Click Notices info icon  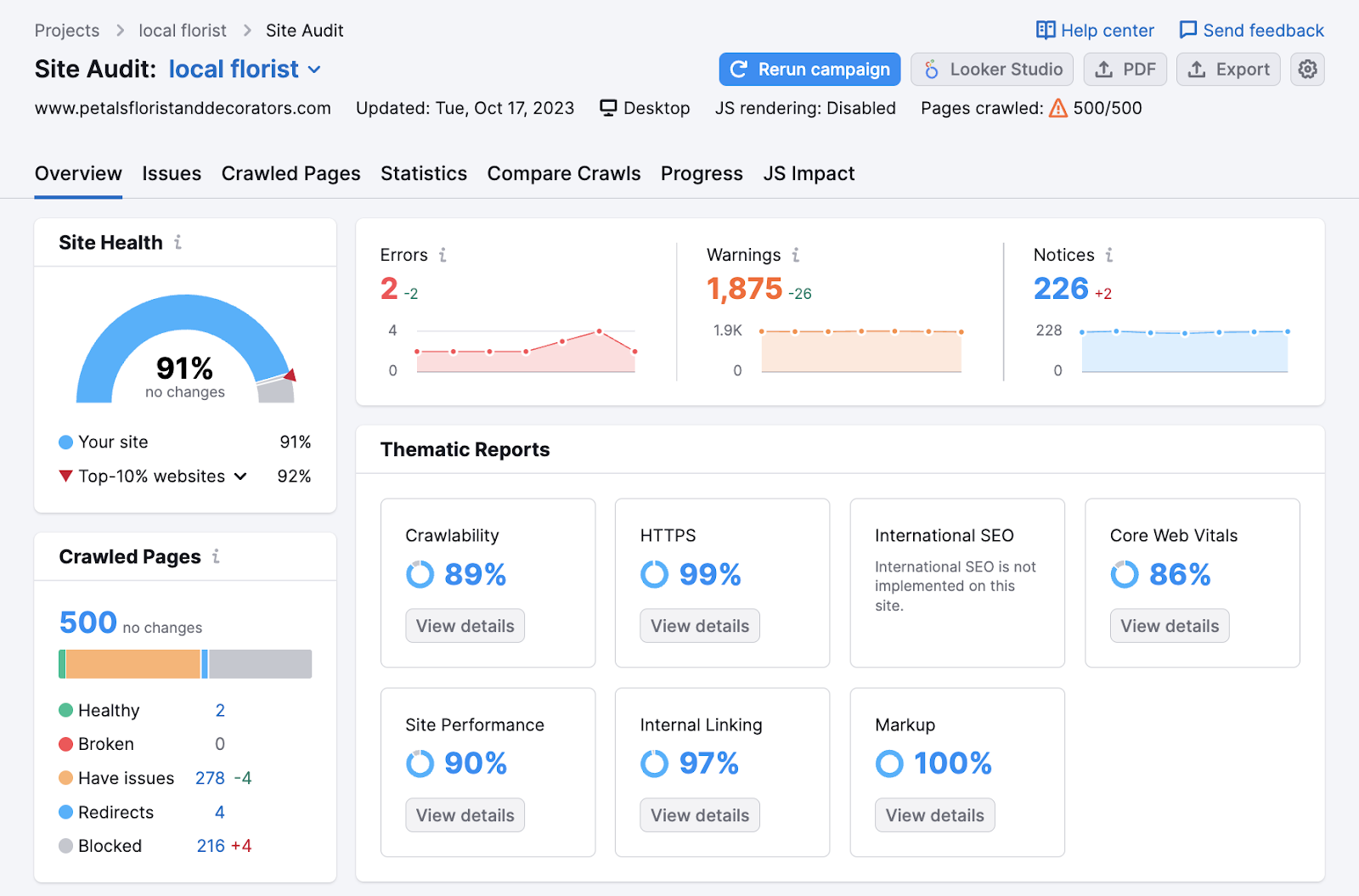click(x=1109, y=255)
